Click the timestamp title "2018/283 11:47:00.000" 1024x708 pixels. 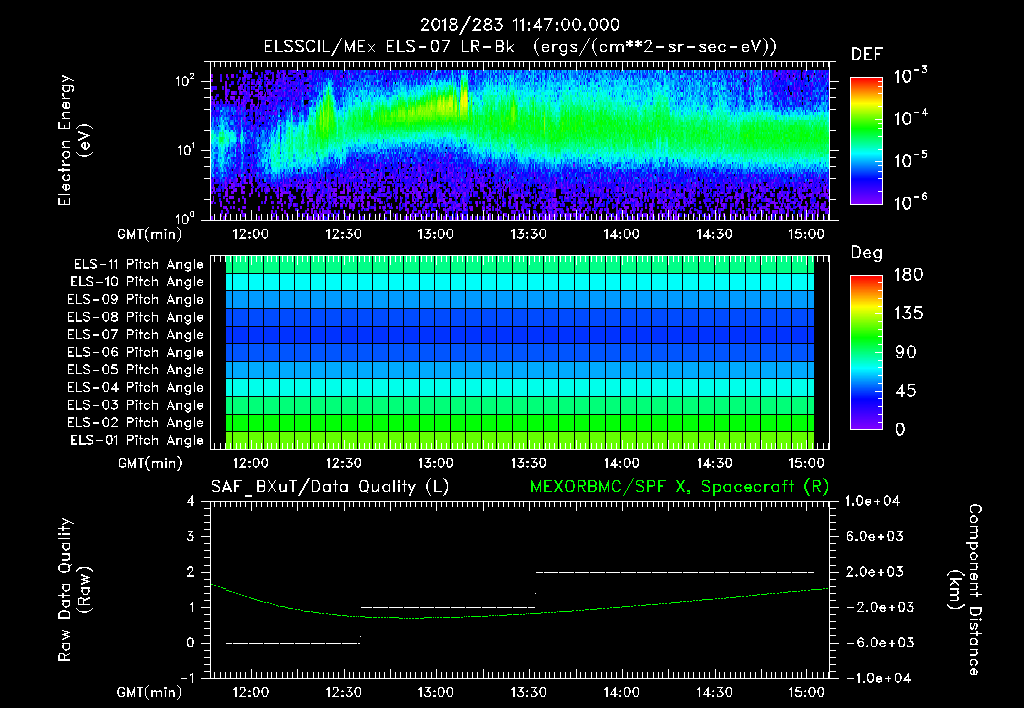coord(519,25)
